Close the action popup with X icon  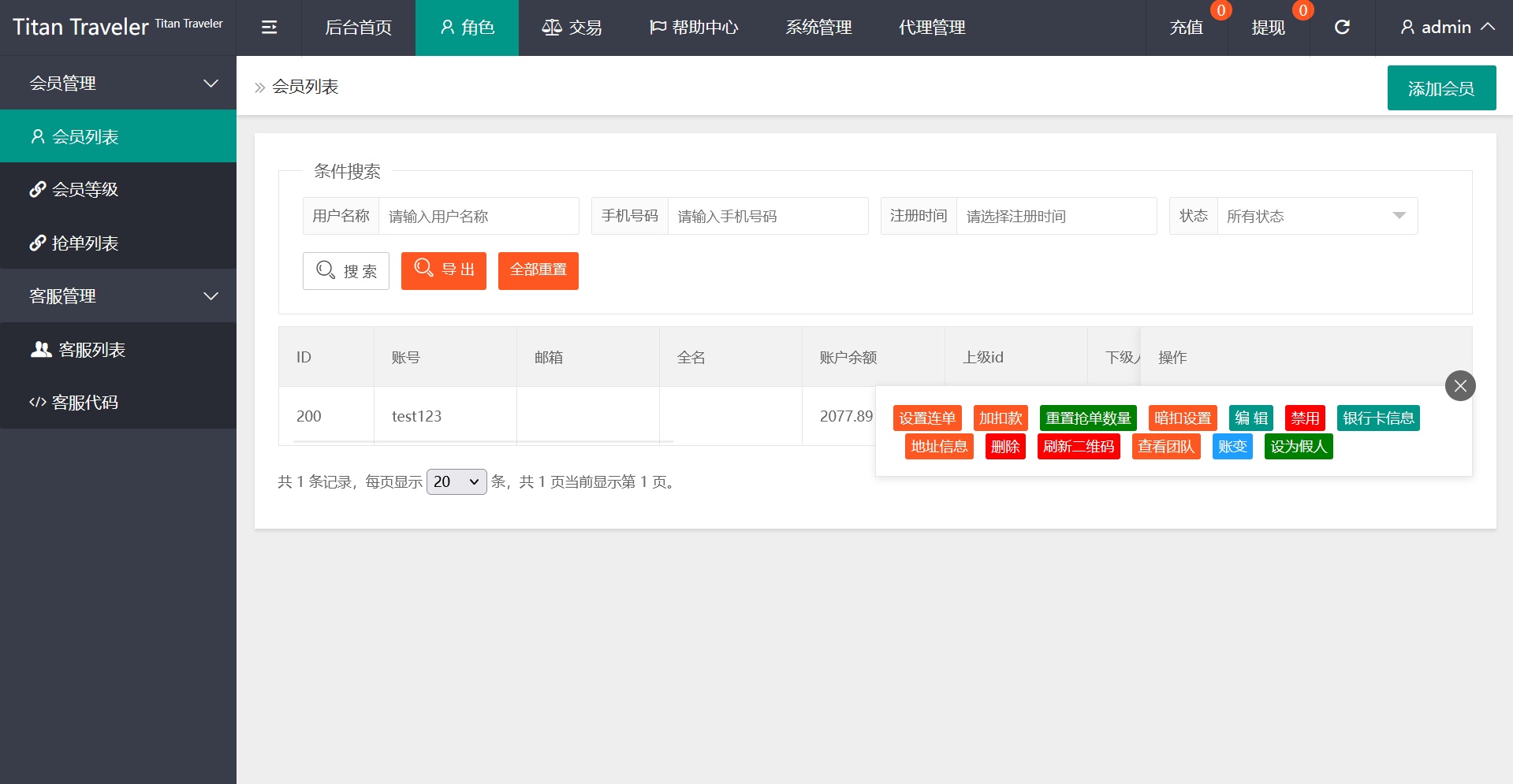1460,386
